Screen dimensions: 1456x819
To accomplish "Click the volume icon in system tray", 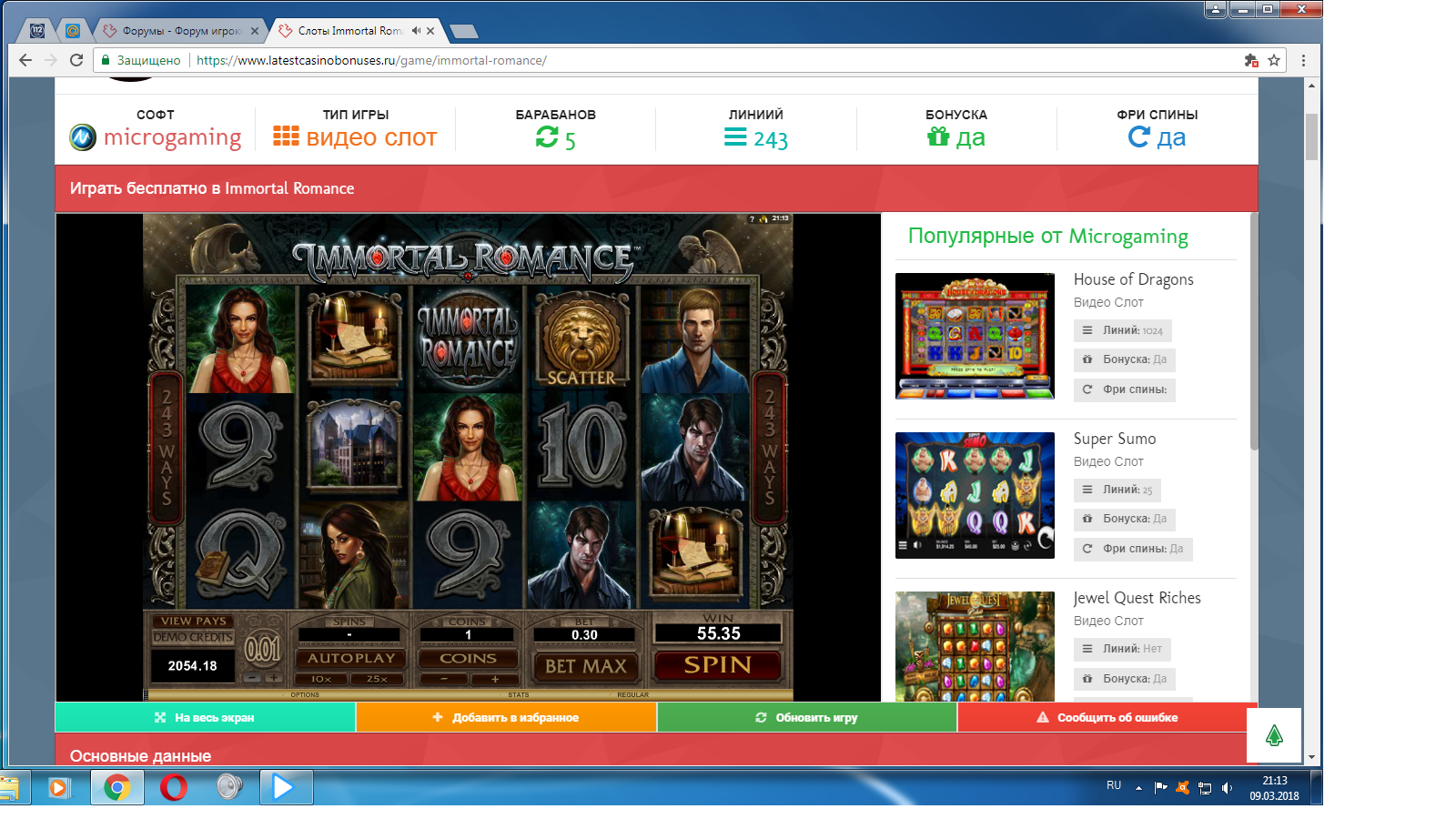I will click(1227, 788).
